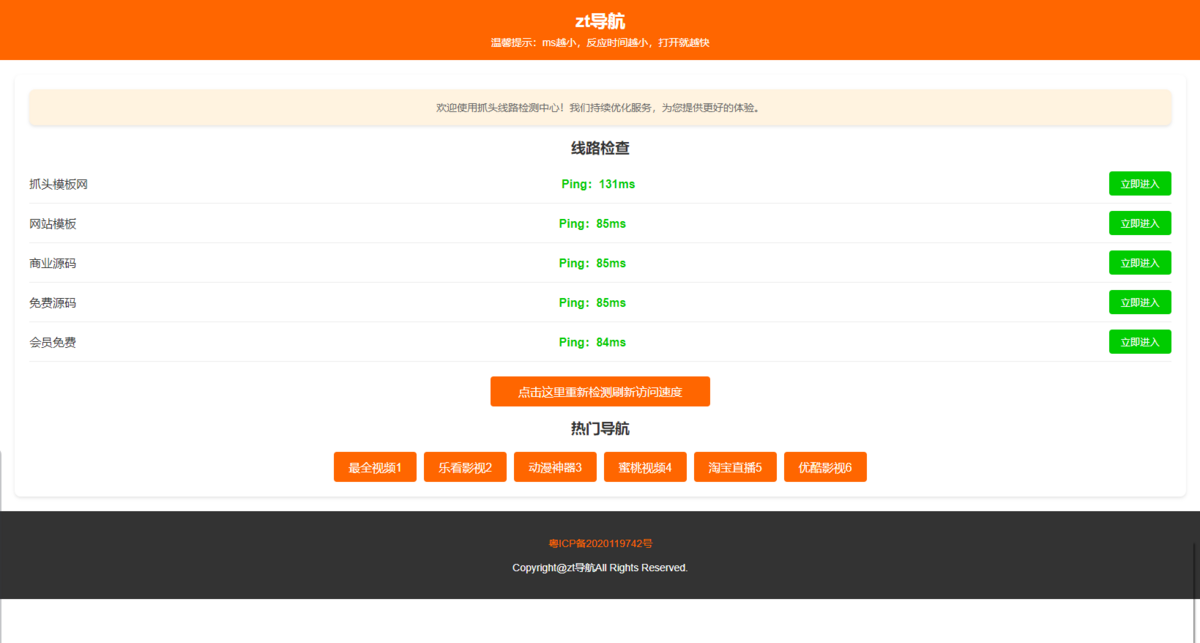Open the 蜜桃视频4 navigation button
Viewport: 1200px width, 643px height.
(x=645, y=467)
